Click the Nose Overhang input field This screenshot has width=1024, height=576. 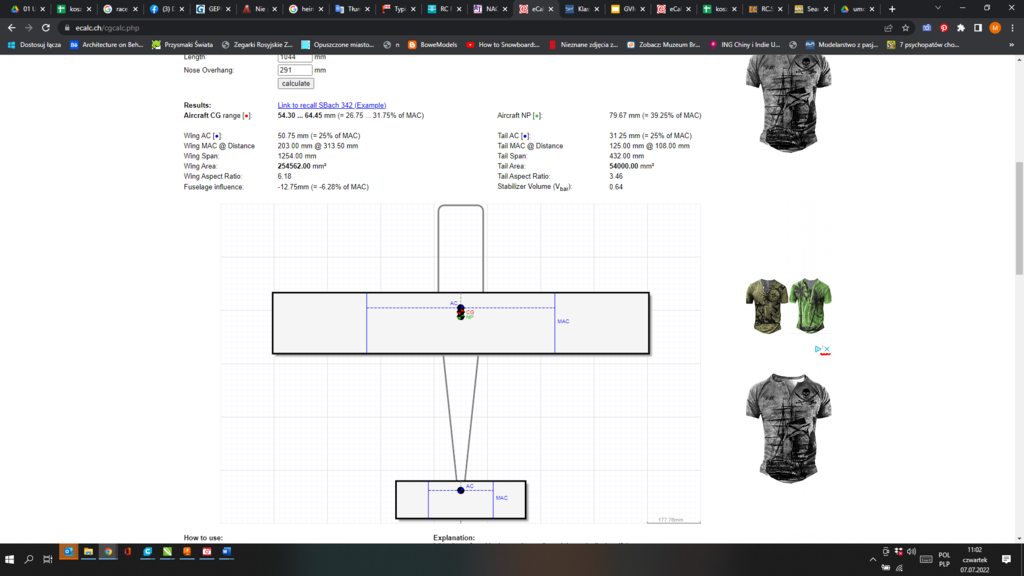click(x=295, y=70)
